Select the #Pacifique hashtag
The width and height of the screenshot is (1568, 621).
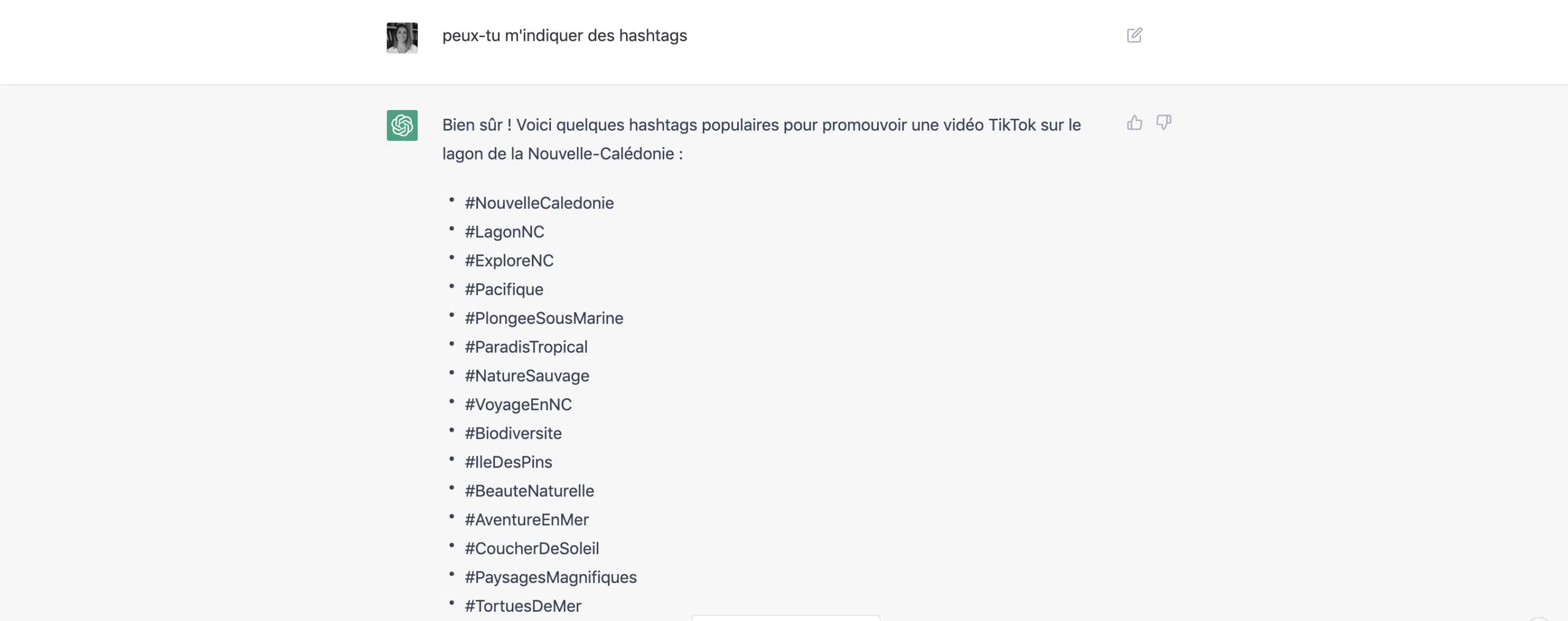pos(504,290)
